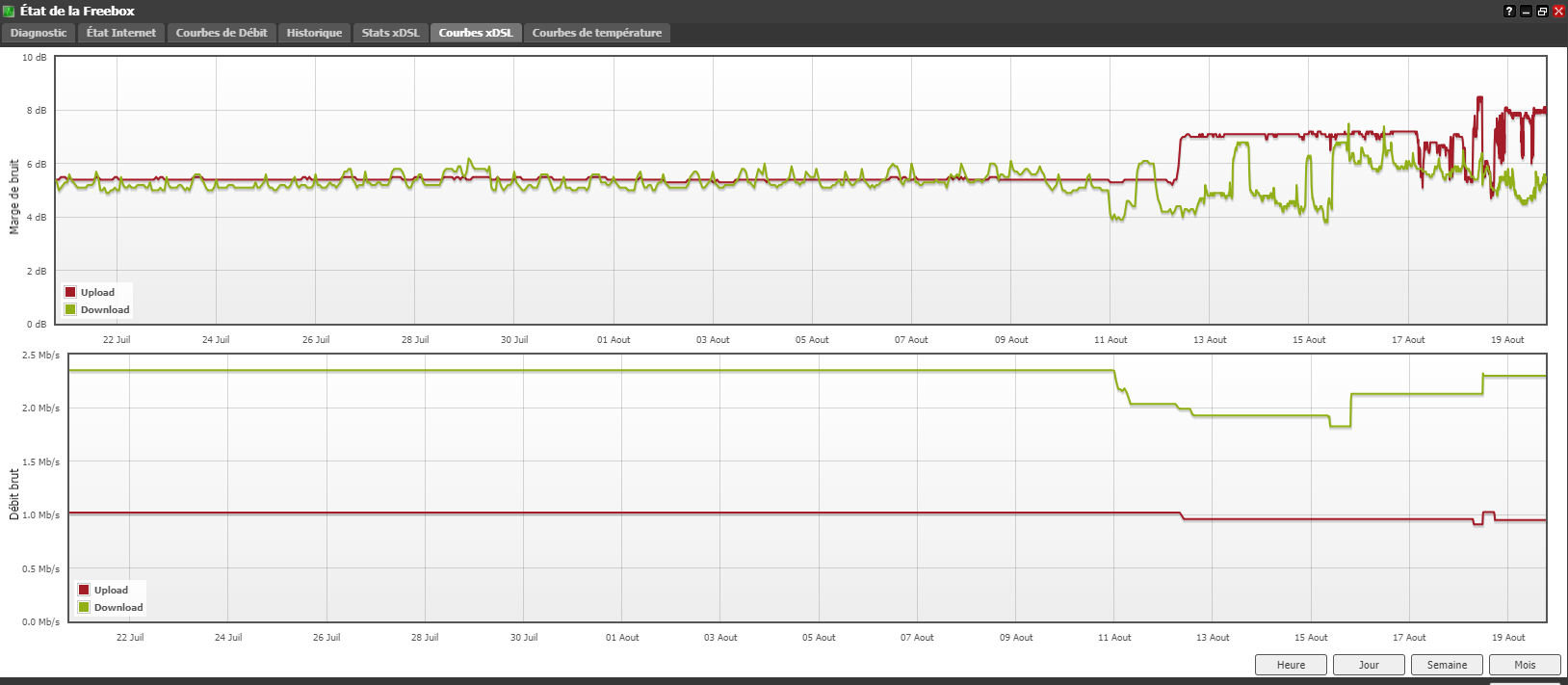1568x685 pixels.
Task: Restore window size using title bar icon
Action: click(x=1542, y=12)
